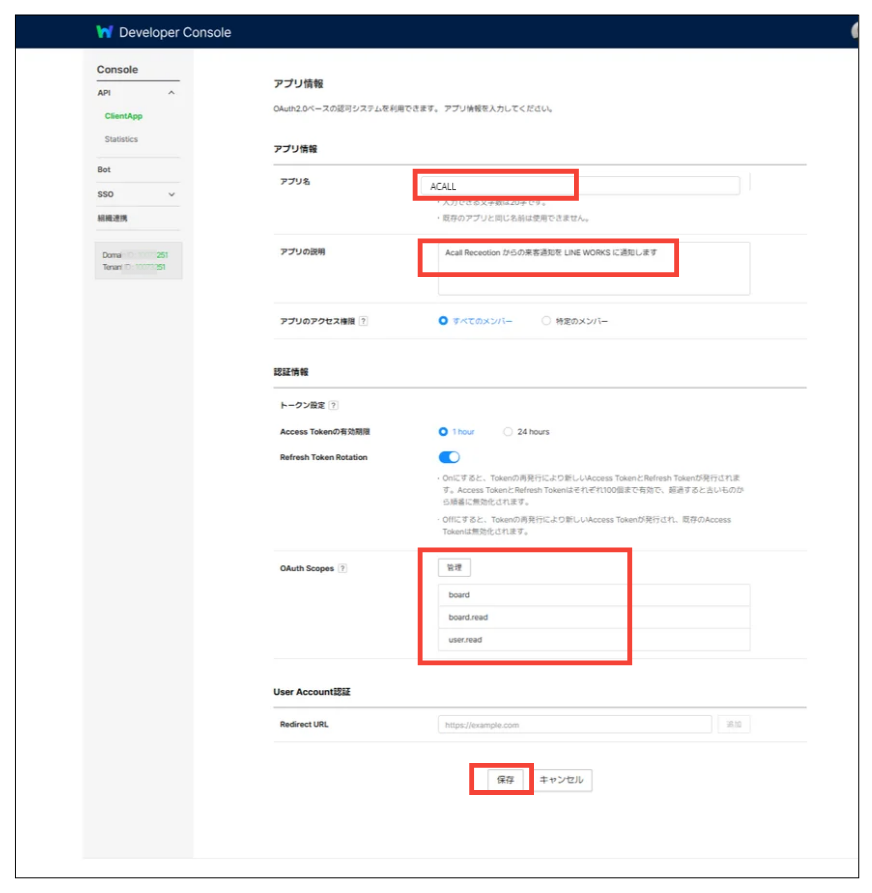Click help icon beside トークン設定

click(x=333, y=405)
